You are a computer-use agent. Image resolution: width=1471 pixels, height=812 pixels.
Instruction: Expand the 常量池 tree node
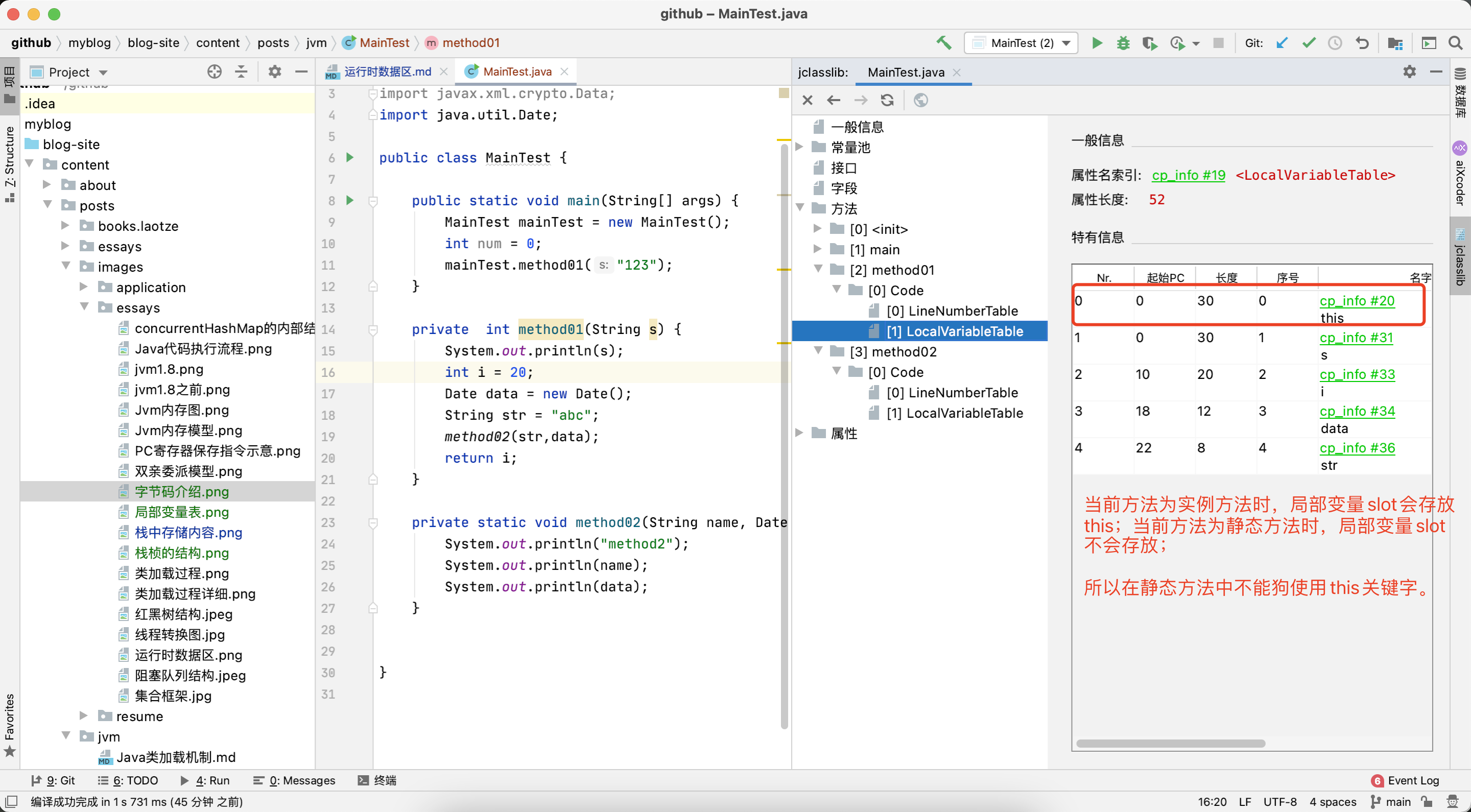pos(805,147)
